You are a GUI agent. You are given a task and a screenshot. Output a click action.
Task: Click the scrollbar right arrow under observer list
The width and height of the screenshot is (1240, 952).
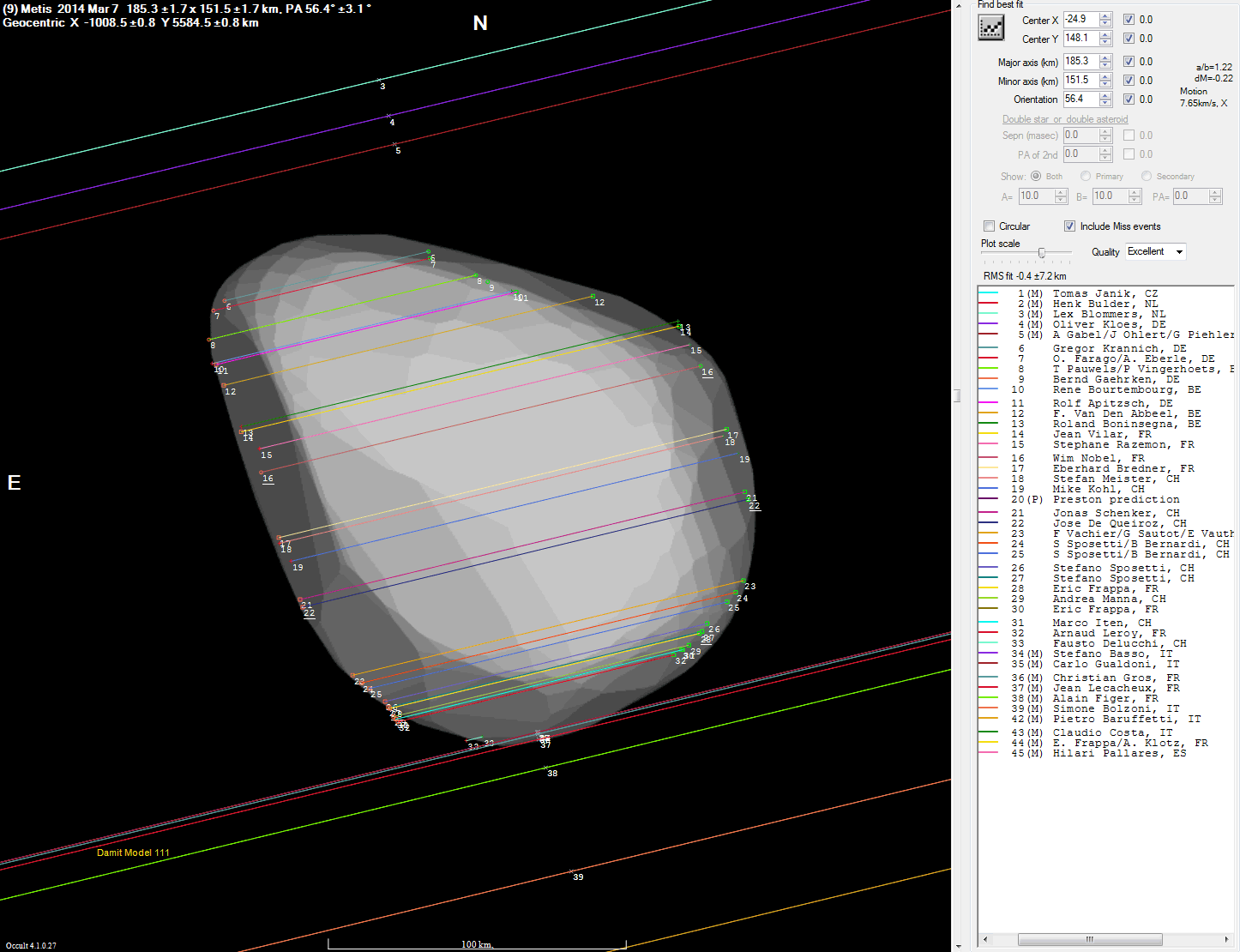coord(1226,940)
